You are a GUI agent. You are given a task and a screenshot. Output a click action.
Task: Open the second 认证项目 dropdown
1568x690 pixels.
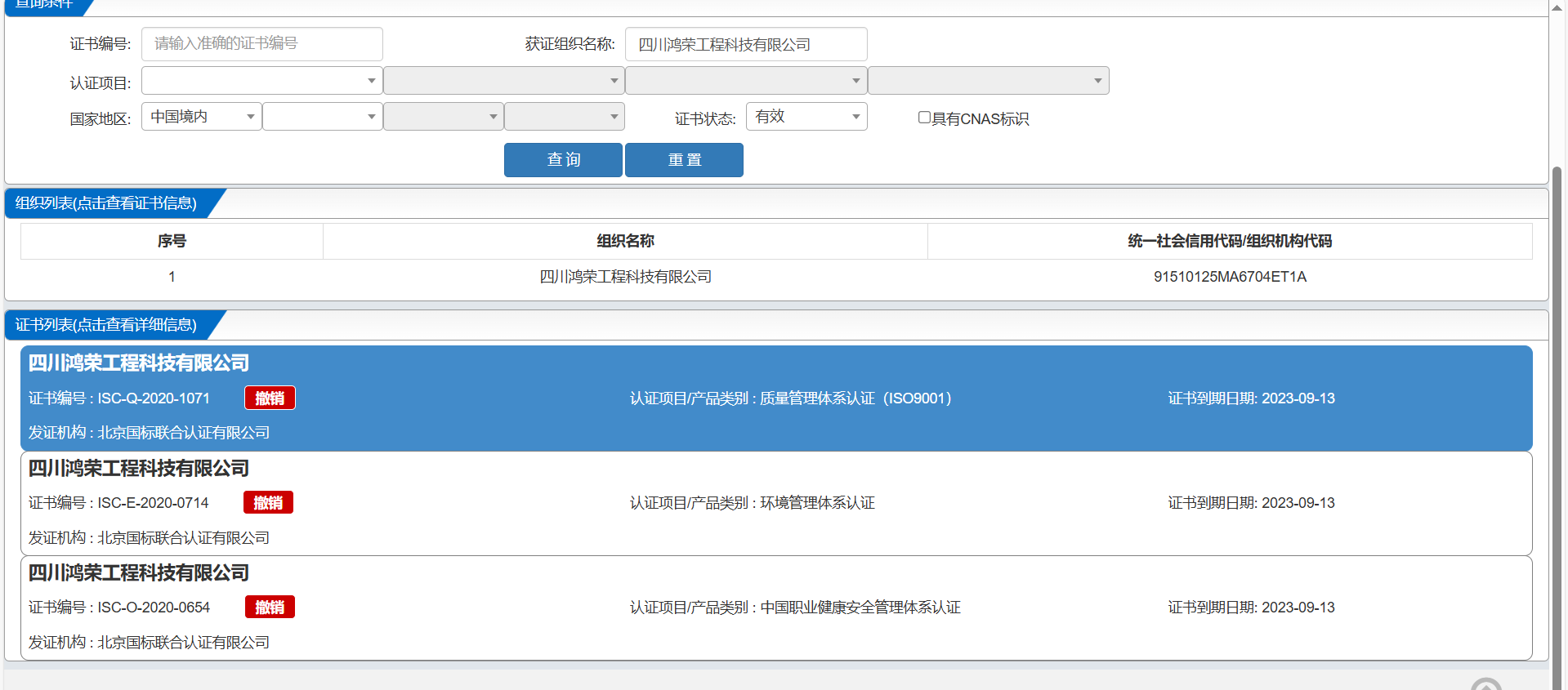[503, 81]
